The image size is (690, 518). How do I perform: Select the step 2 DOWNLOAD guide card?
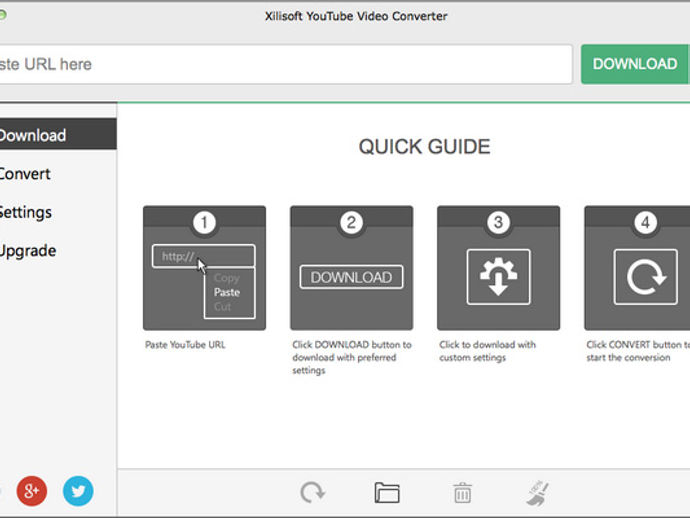[351, 268]
